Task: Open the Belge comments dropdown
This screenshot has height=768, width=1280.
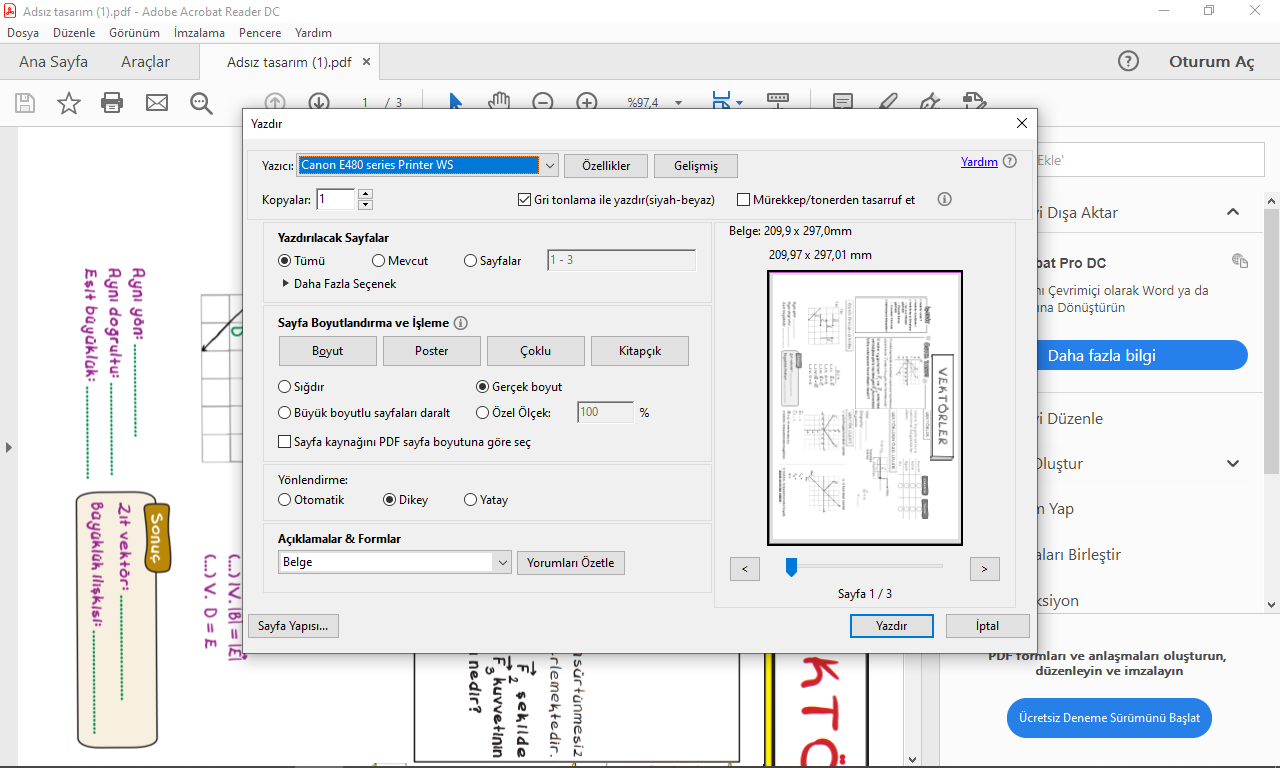Action: [x=502, y=563]
